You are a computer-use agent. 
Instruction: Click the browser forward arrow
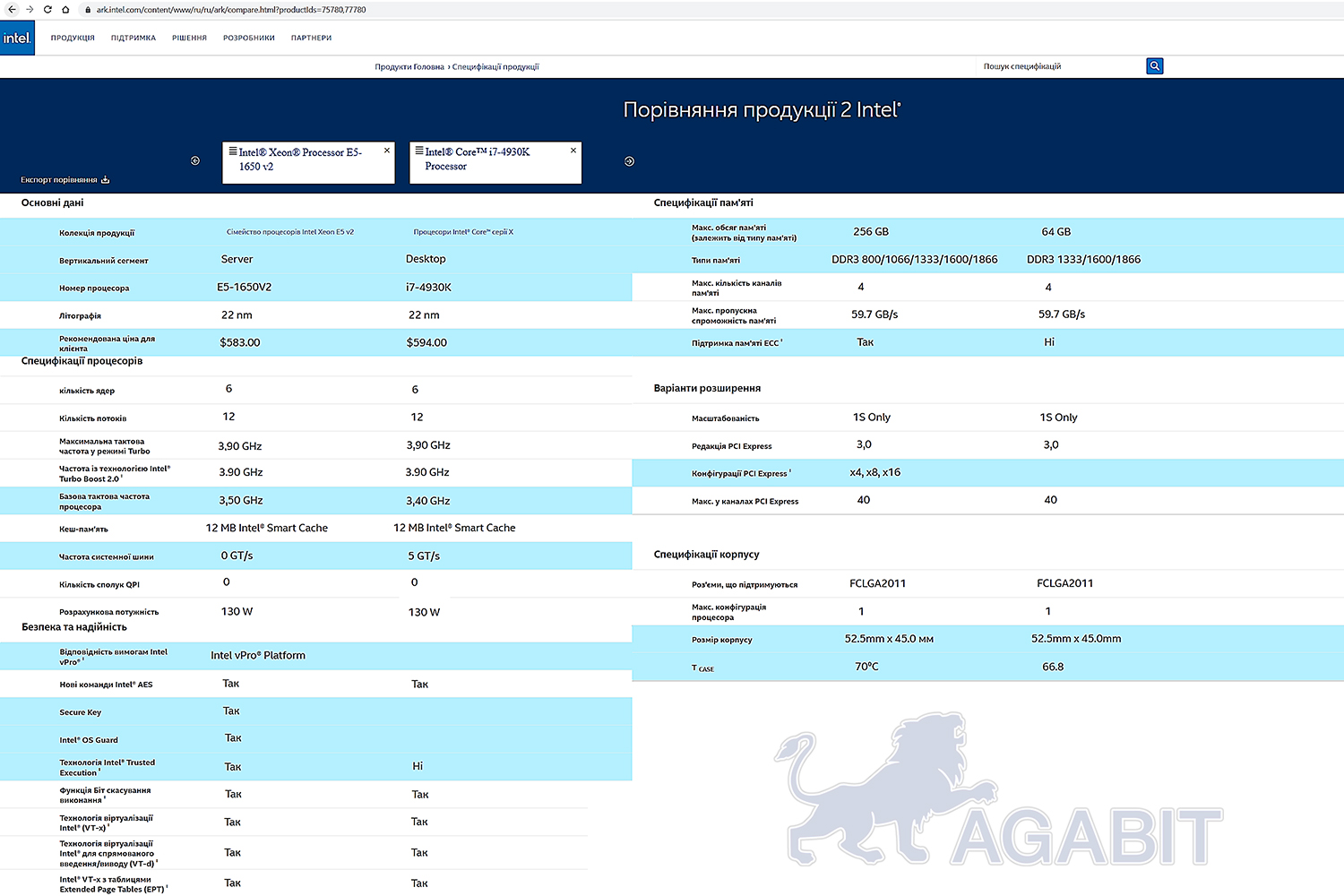click(30, 10)
